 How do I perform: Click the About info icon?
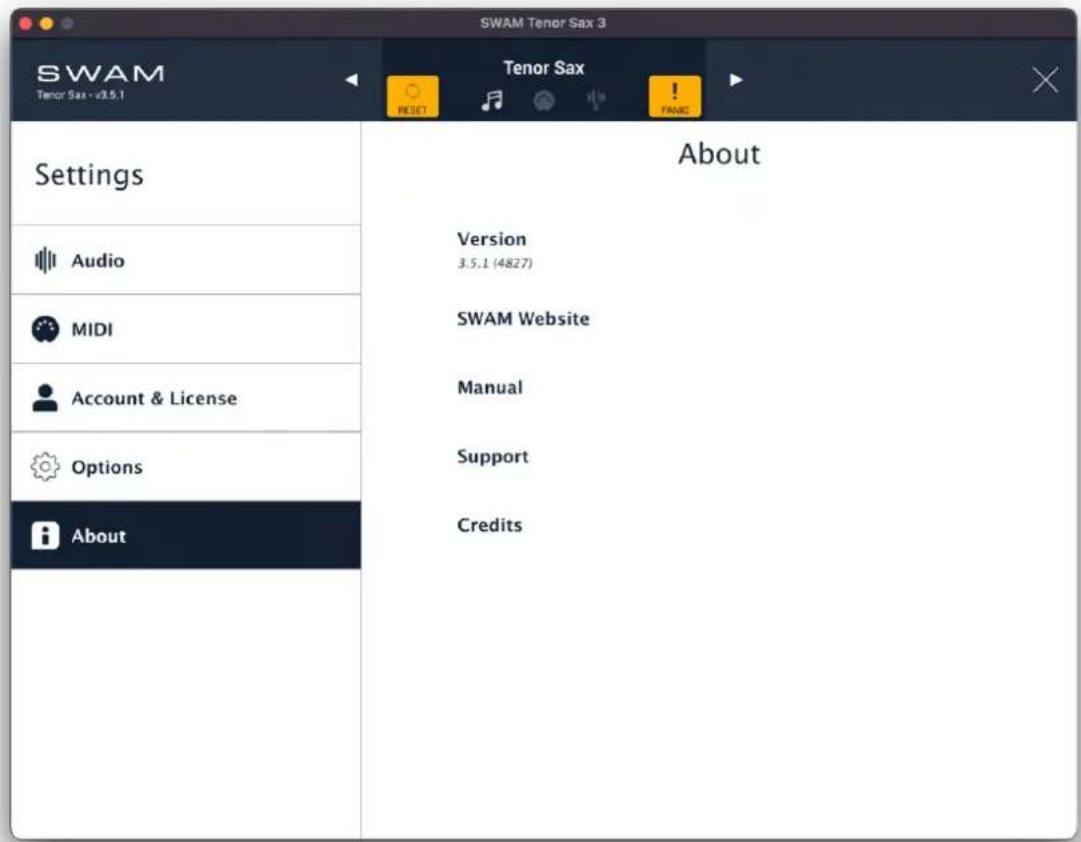(x=45, y=535)
